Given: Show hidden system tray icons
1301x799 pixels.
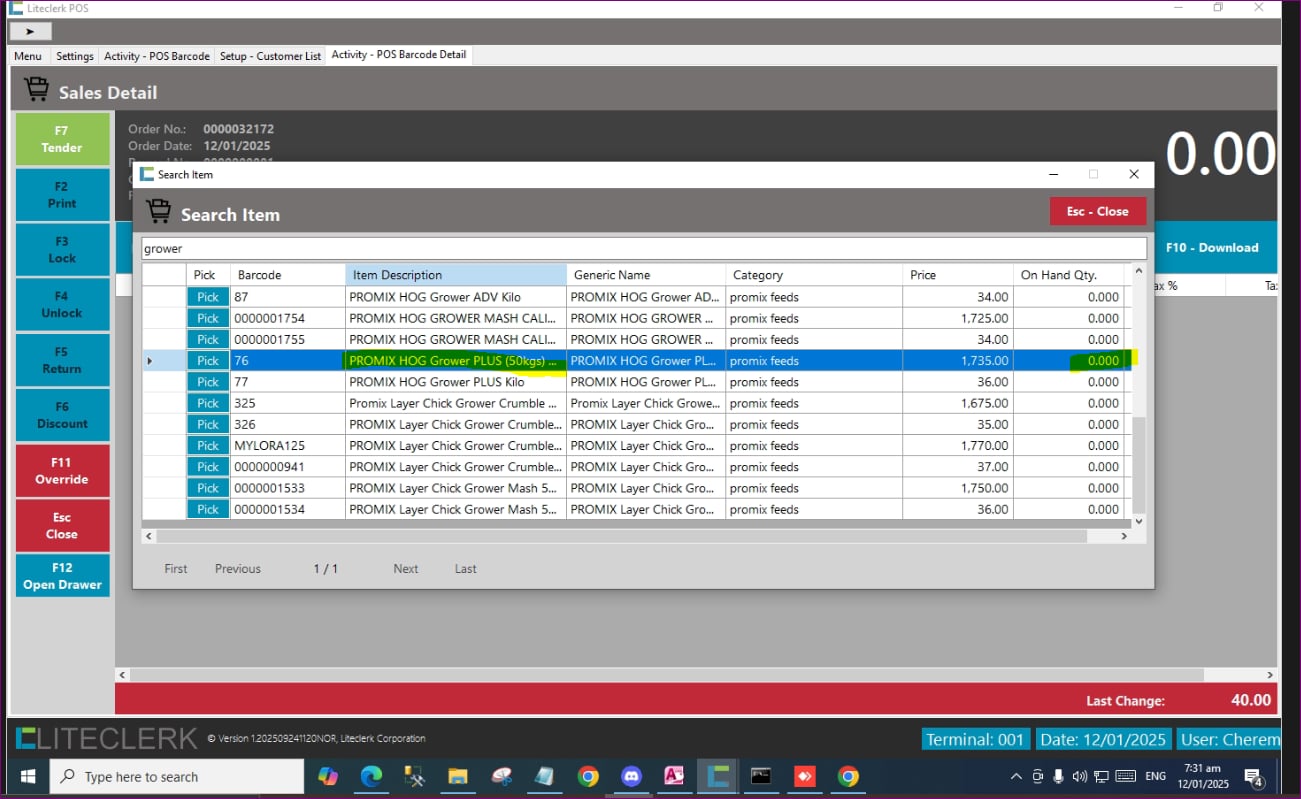Looking at the screenshot, I should pyautogui.click(x=1016, y=776).
